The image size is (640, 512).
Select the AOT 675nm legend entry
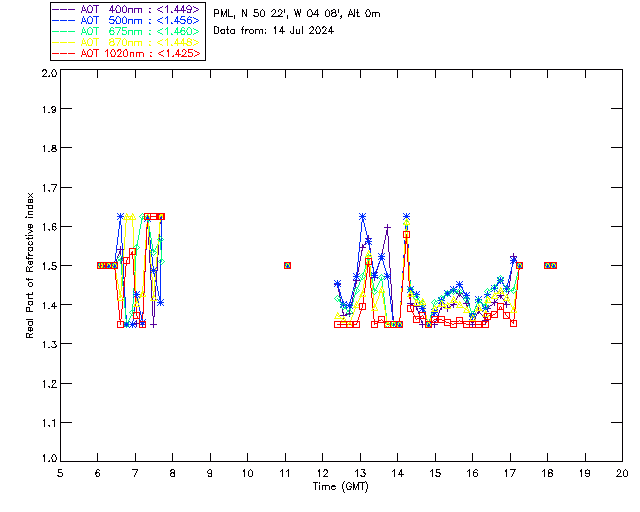click(x=127, y=31)
